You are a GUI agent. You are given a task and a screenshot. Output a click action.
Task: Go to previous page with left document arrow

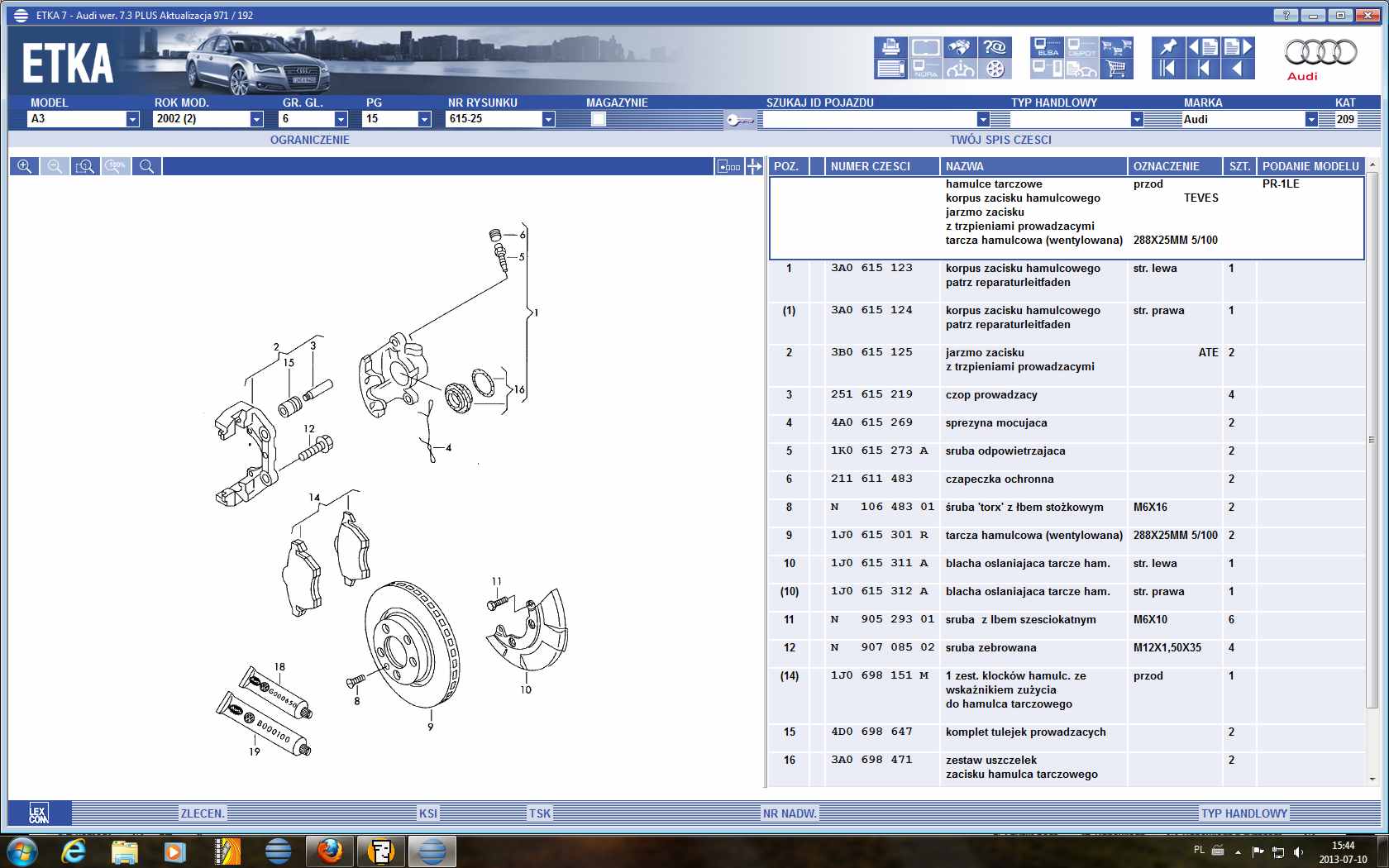[x=1203, y=47]
